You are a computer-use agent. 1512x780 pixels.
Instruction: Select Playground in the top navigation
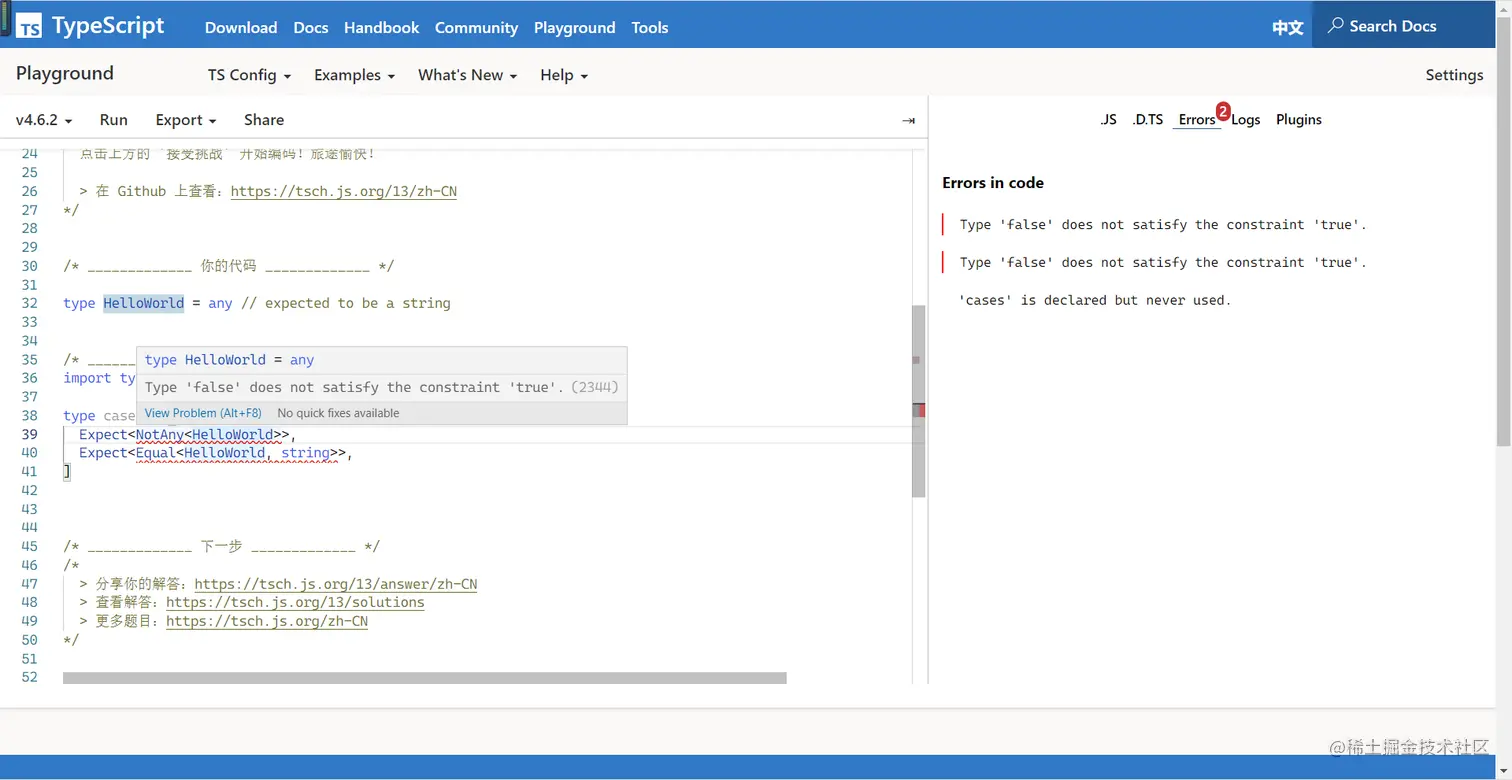575,27
